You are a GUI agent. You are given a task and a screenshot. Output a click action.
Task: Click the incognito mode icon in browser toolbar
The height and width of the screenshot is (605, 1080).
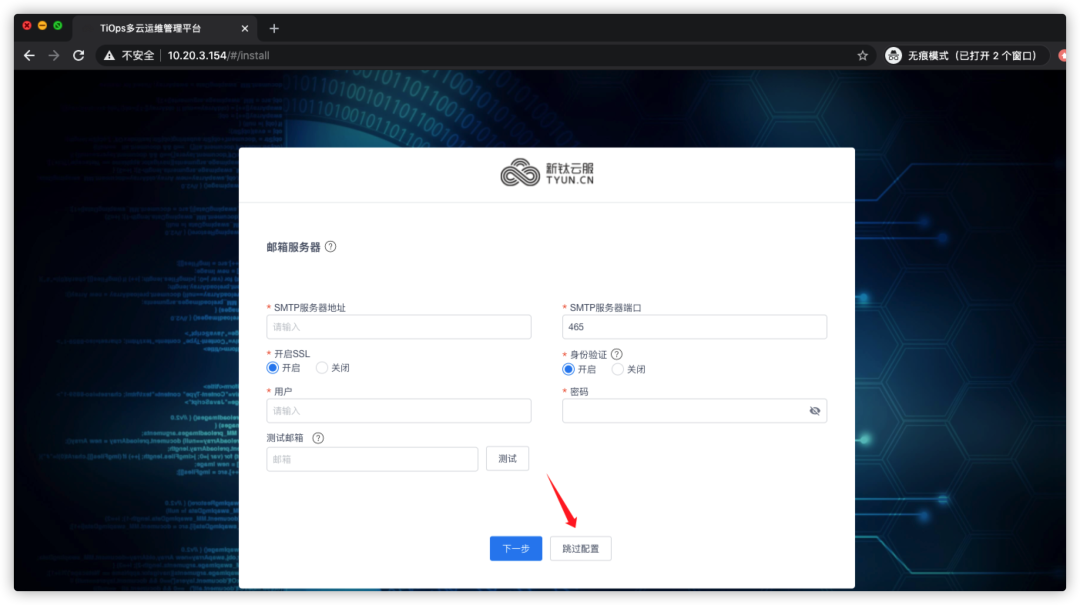[x=893, y=55]
